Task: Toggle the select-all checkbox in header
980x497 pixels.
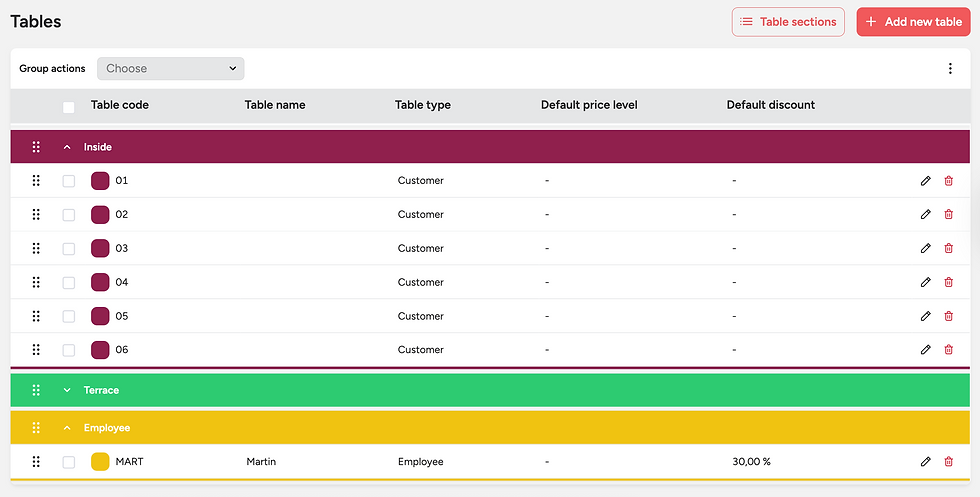Action: (69, 107)
